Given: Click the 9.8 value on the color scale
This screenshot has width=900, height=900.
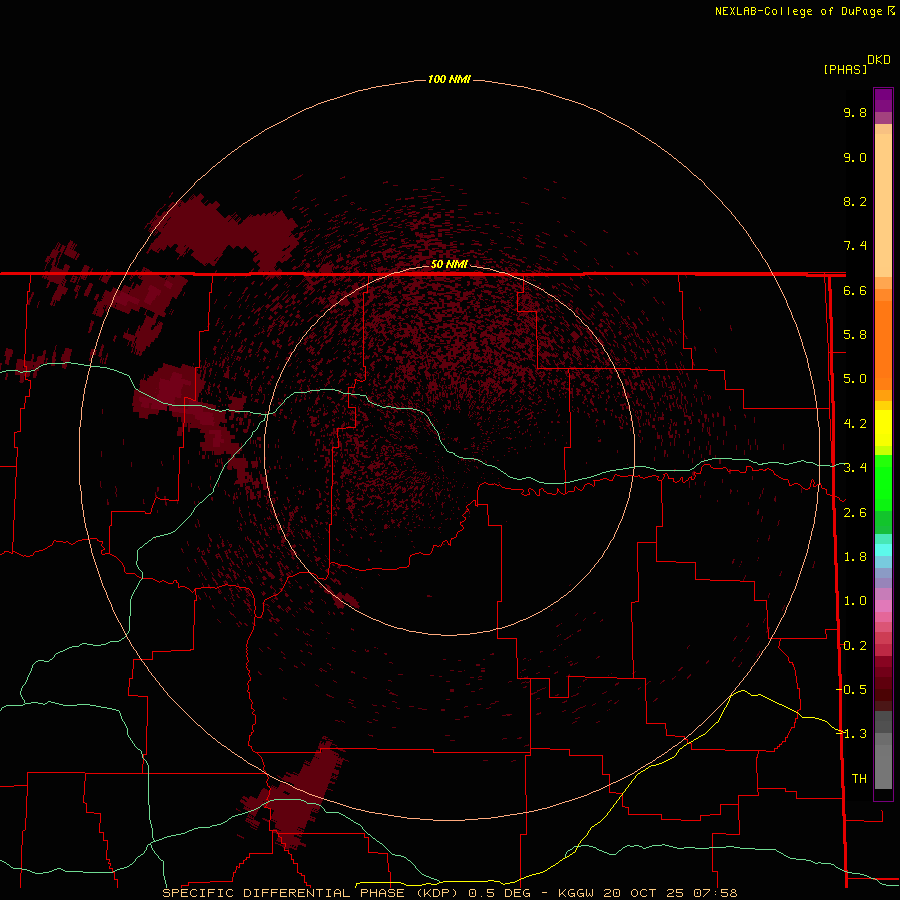Looking at the screenshot, I should coord(855,112).
